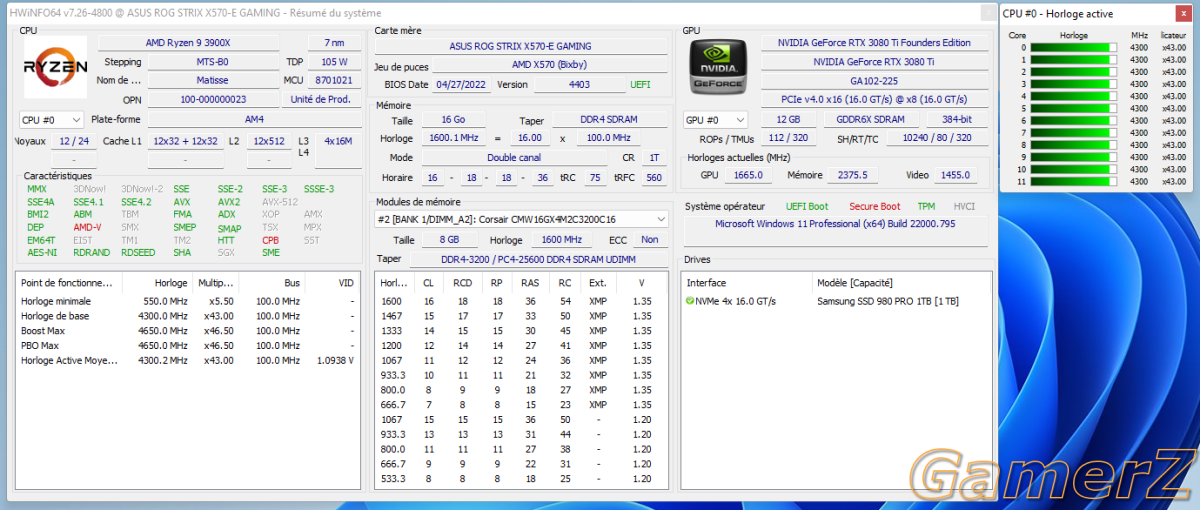Click the 2375.5 memory clock value
The height and width of the screenshot is (510, 1200).
coord(852,175)
